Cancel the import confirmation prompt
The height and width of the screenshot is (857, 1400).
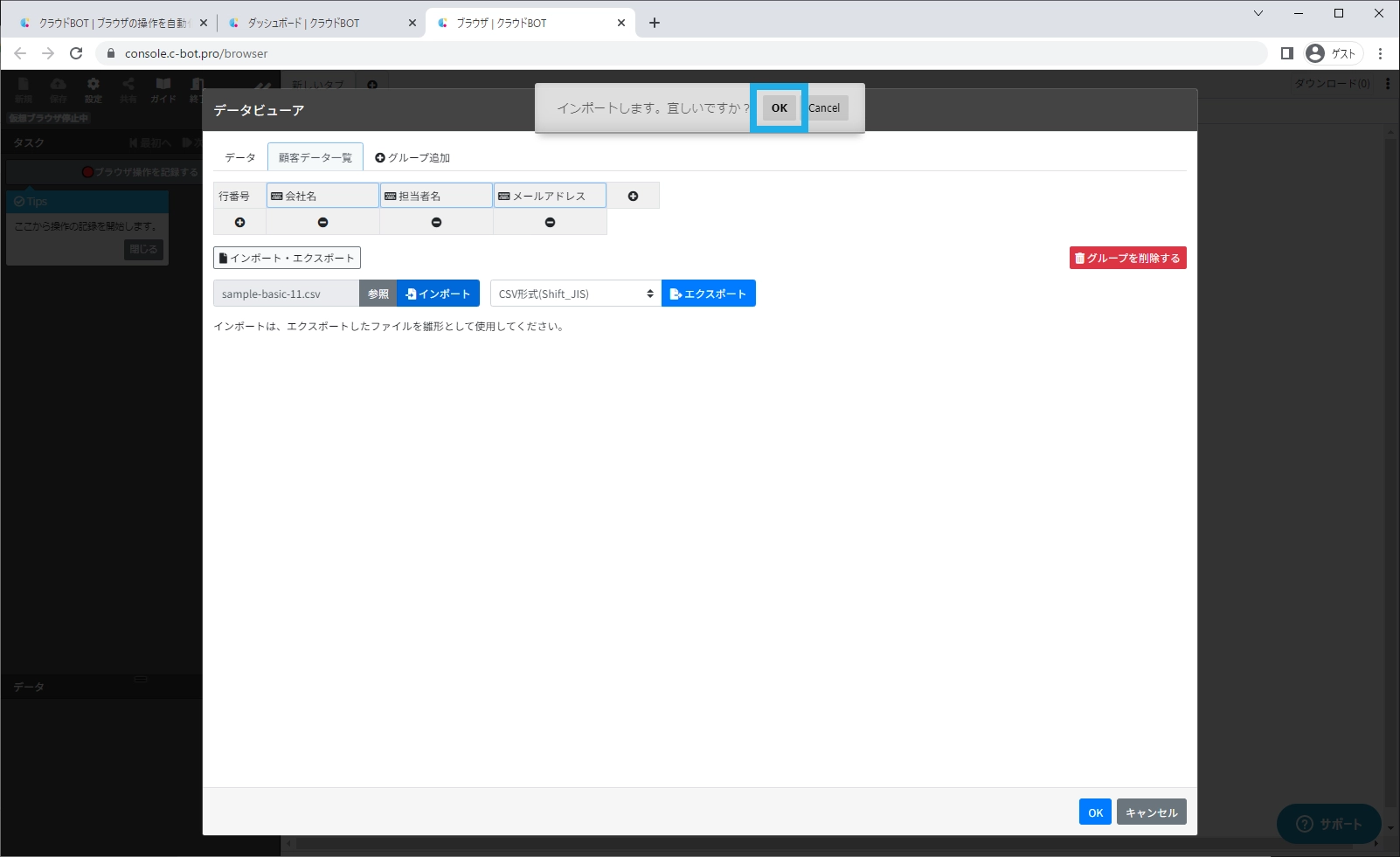(x=824, y=108)
